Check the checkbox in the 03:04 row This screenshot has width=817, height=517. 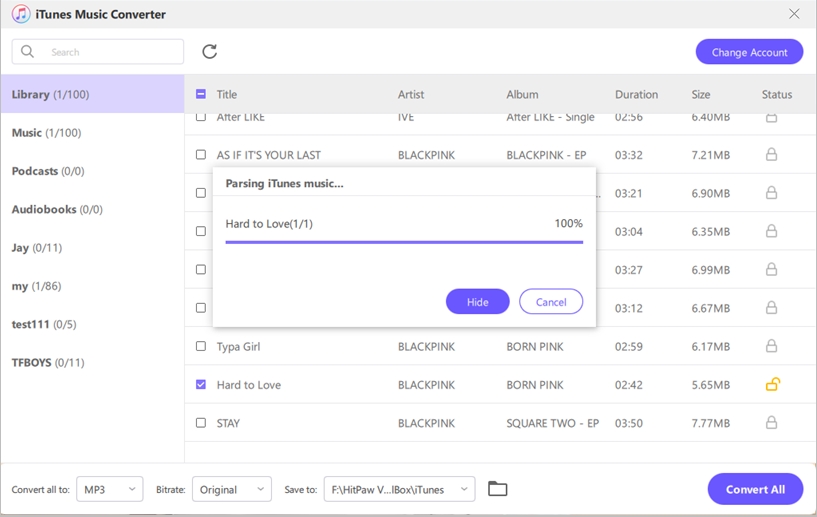pos(201,231)
